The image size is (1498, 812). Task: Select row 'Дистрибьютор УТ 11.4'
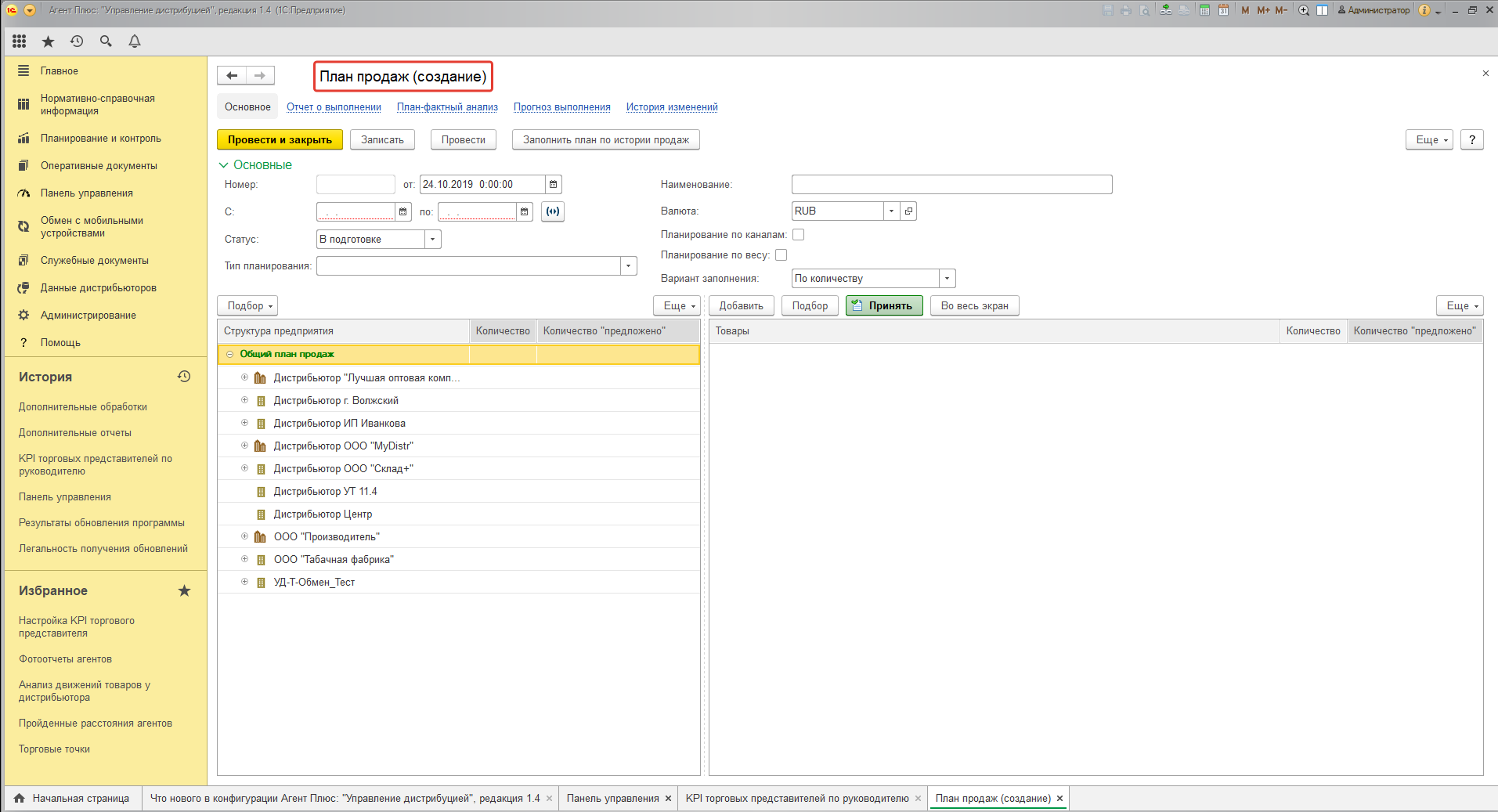click(458, 491)
